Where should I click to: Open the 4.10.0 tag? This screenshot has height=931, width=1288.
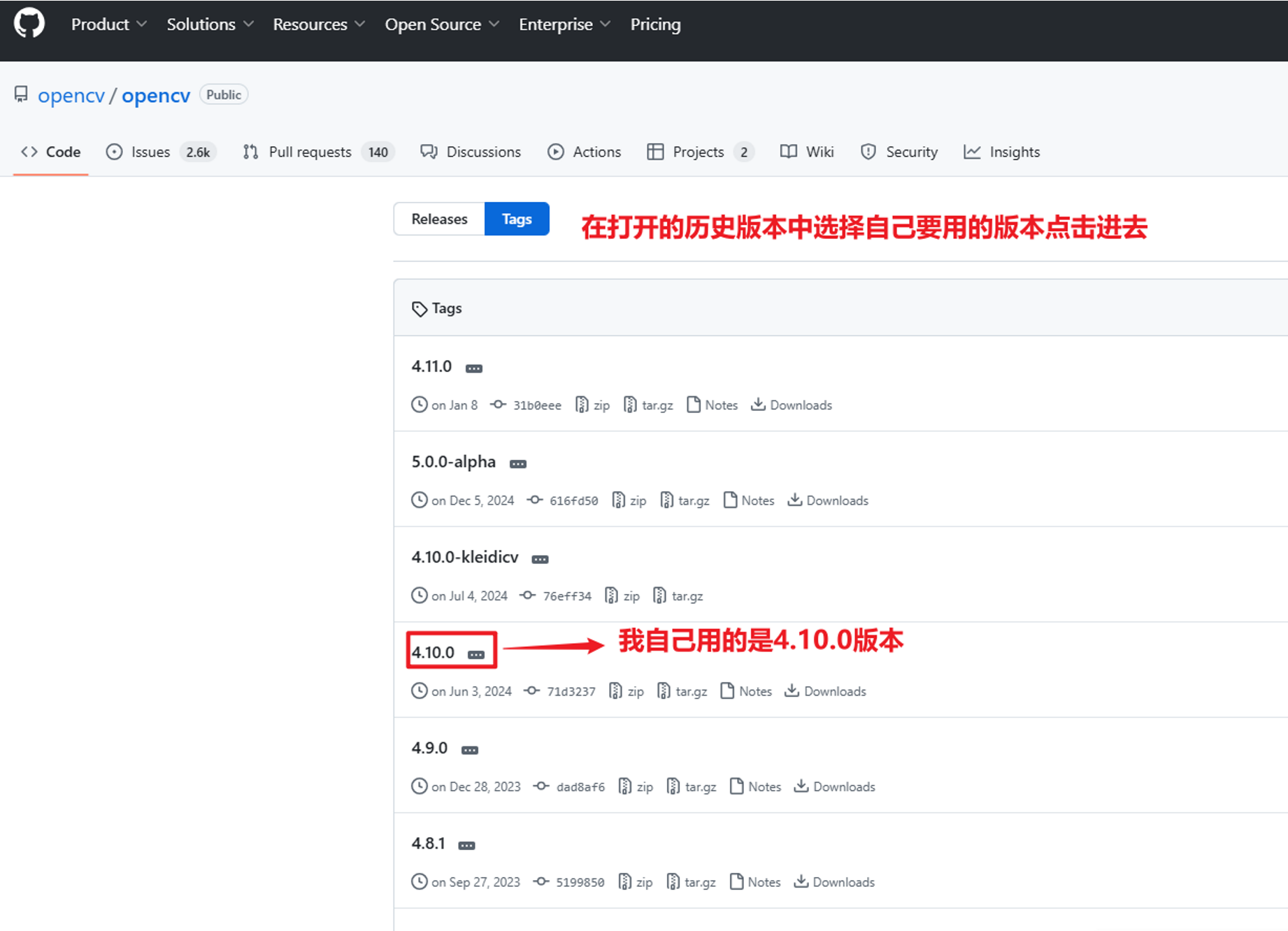pos(433,652)
